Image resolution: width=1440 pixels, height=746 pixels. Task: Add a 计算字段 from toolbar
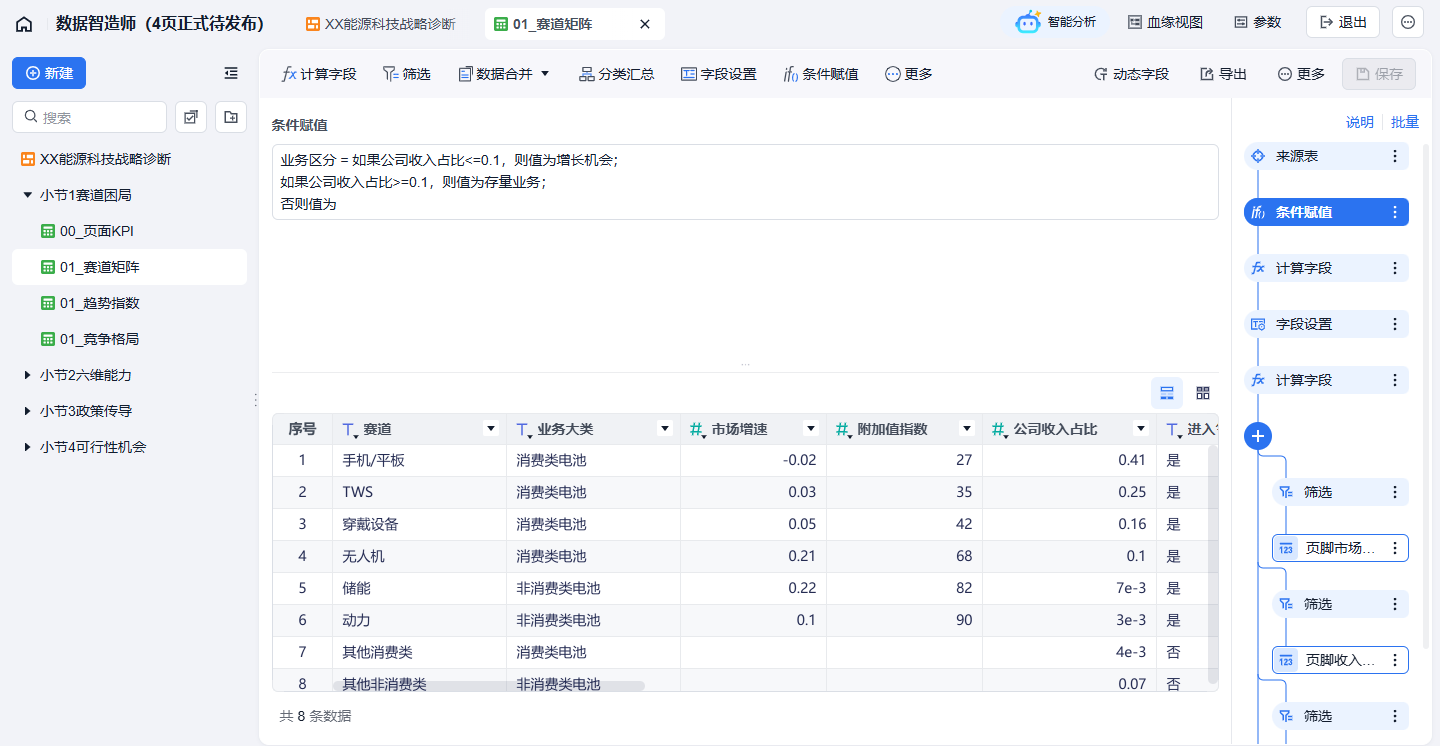point(319,74)
